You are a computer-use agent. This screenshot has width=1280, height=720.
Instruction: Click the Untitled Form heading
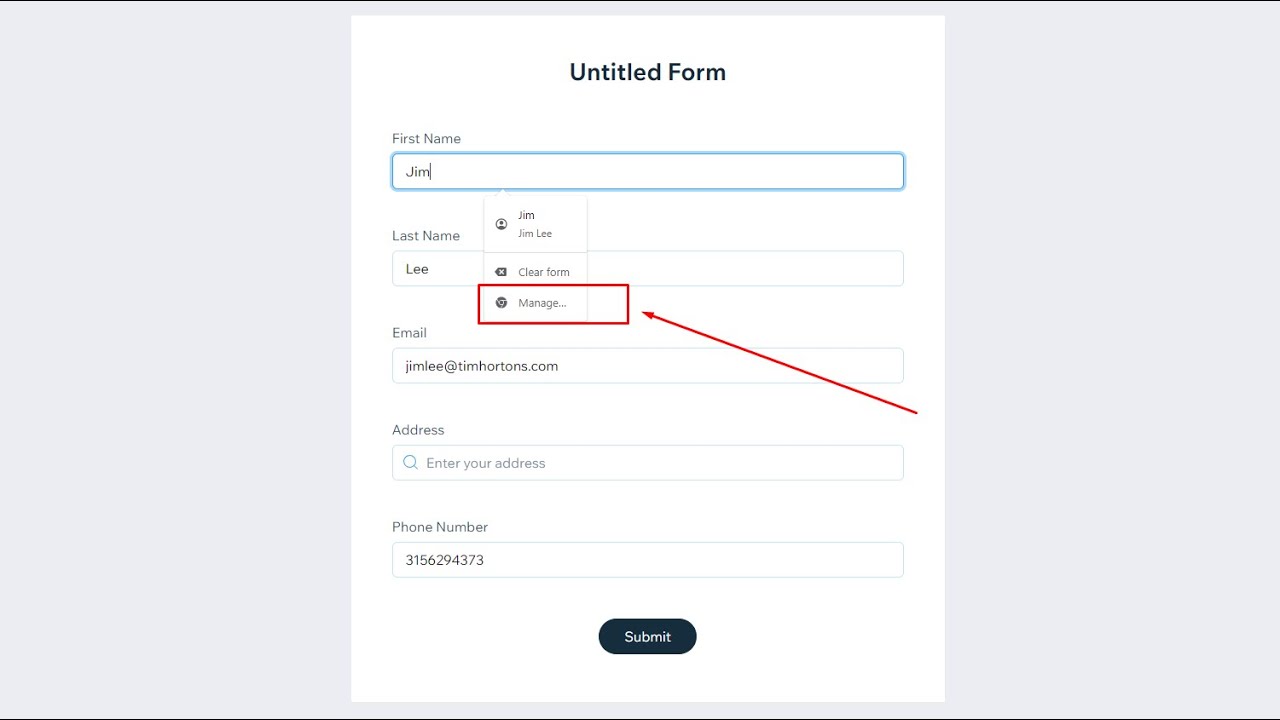pos(648,72)
